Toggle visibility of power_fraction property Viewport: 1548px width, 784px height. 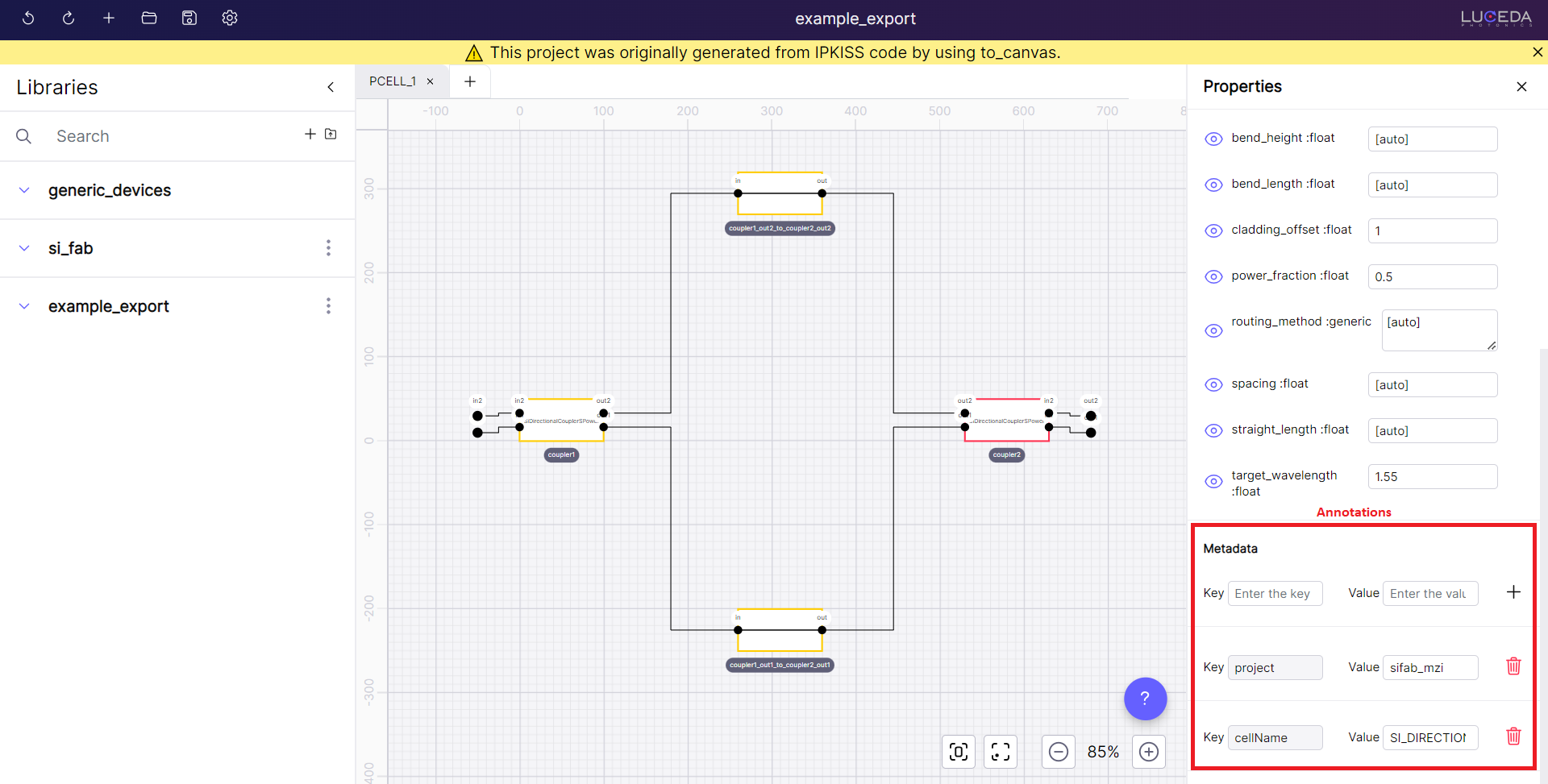coord(1213,276)
